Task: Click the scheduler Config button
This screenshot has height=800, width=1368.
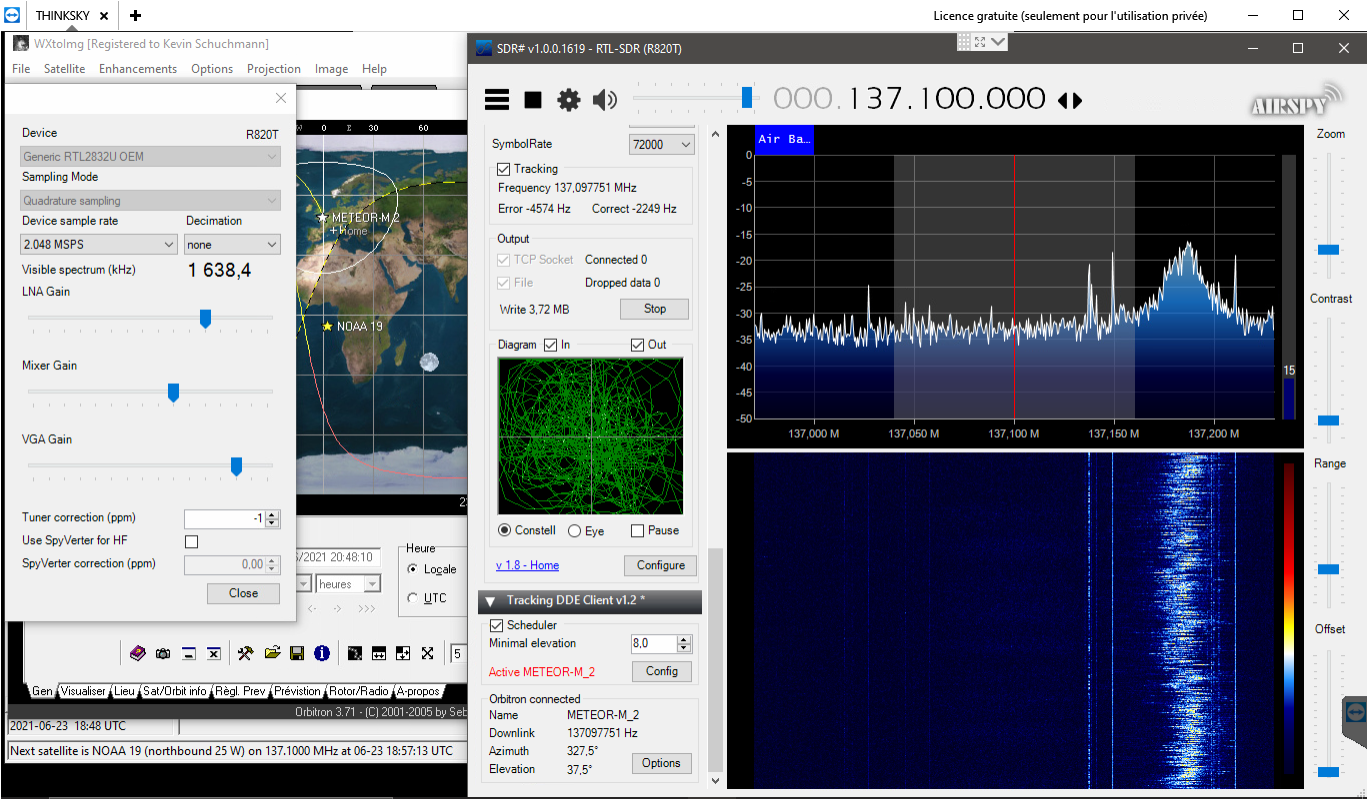Action: [662, 671]
